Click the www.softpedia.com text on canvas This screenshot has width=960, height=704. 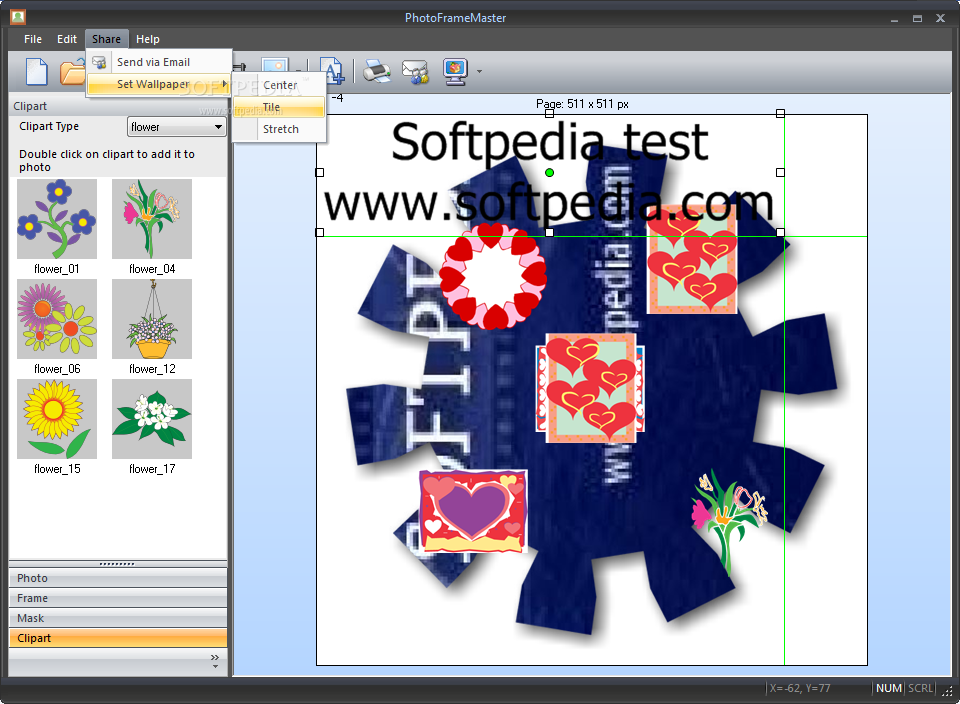click(549, 203)
